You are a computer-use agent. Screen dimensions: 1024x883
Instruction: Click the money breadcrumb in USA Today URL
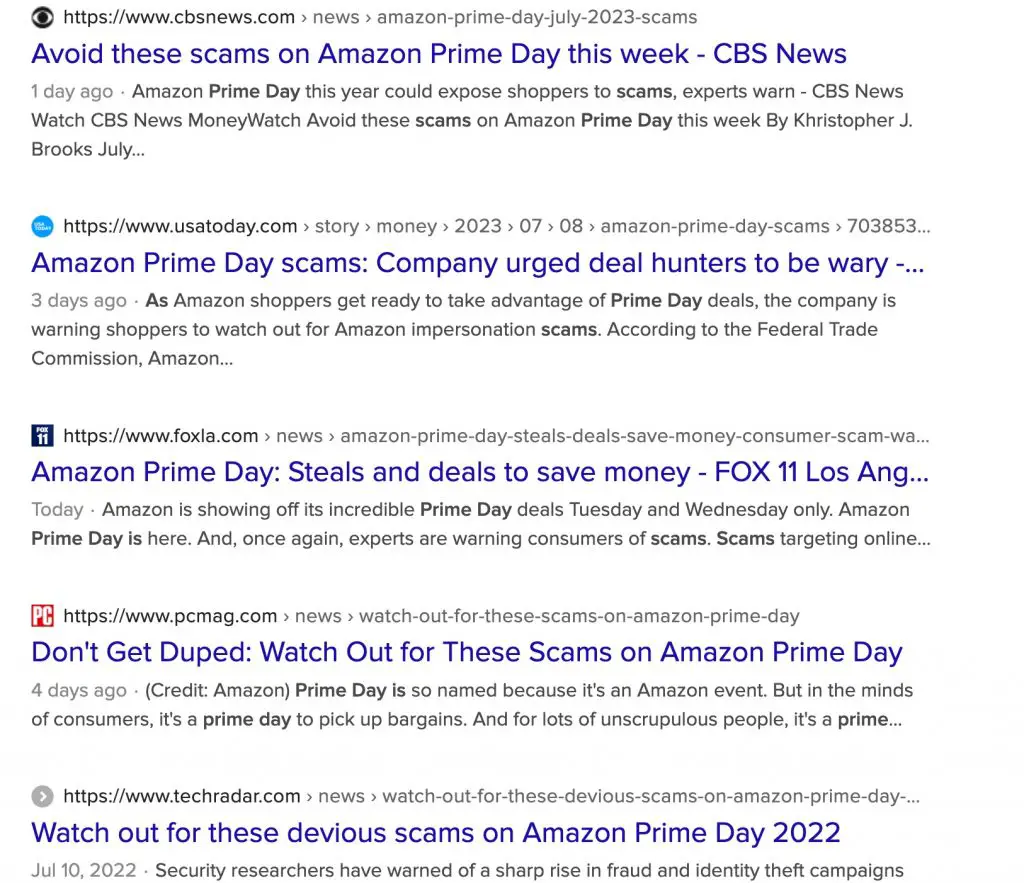click(406, 225)
